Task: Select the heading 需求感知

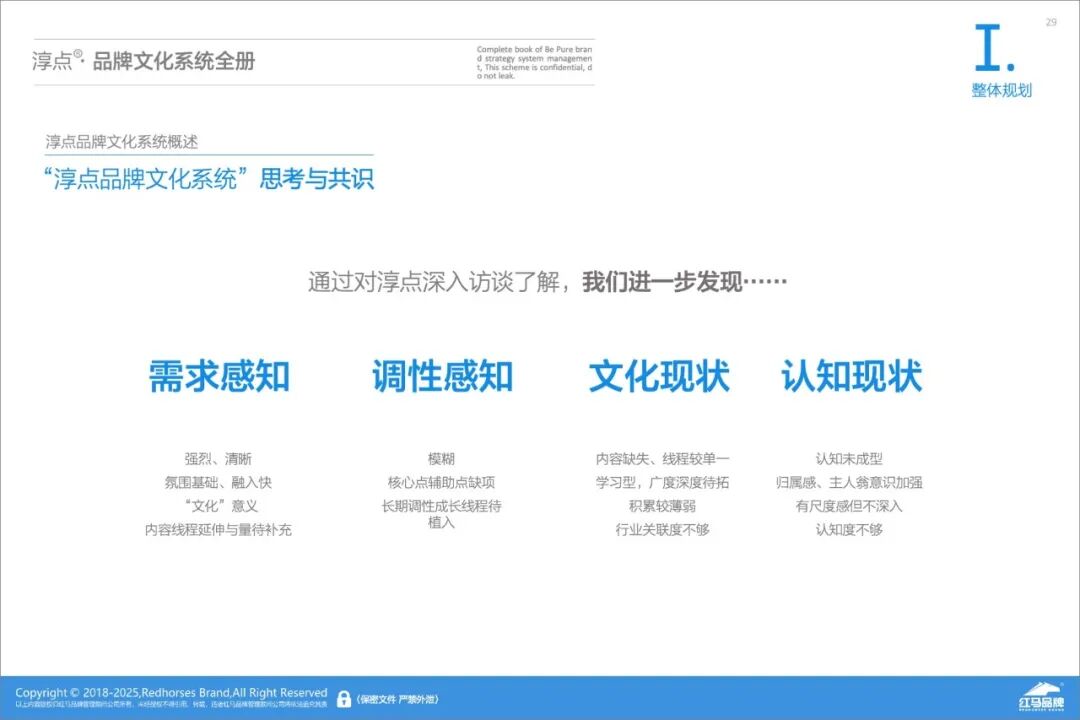Action: pyautogui.click(x=219, y=376)
